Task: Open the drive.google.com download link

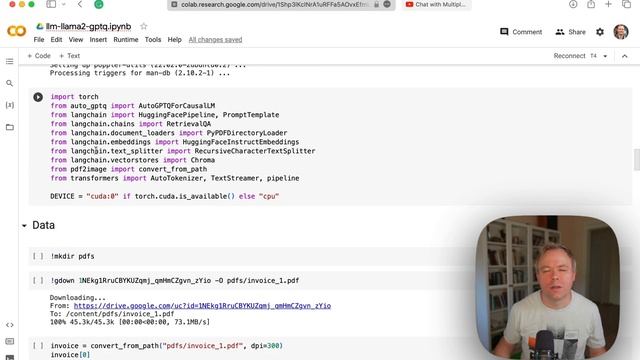Action: tap(202, 306)
